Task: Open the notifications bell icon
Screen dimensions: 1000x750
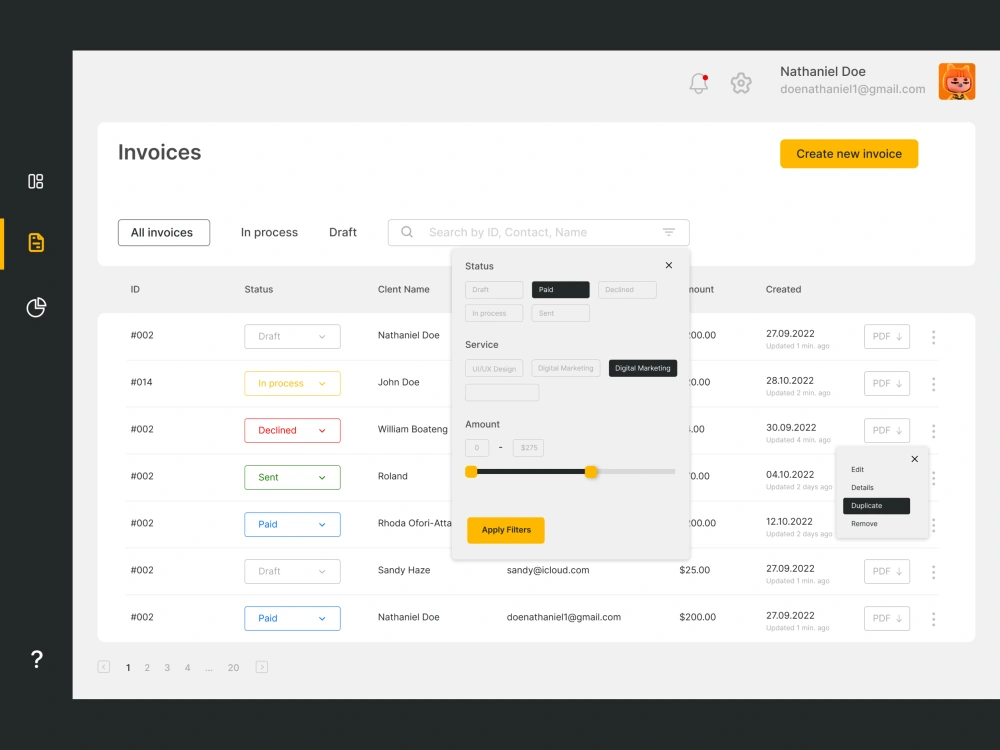Action: [699, 83]
